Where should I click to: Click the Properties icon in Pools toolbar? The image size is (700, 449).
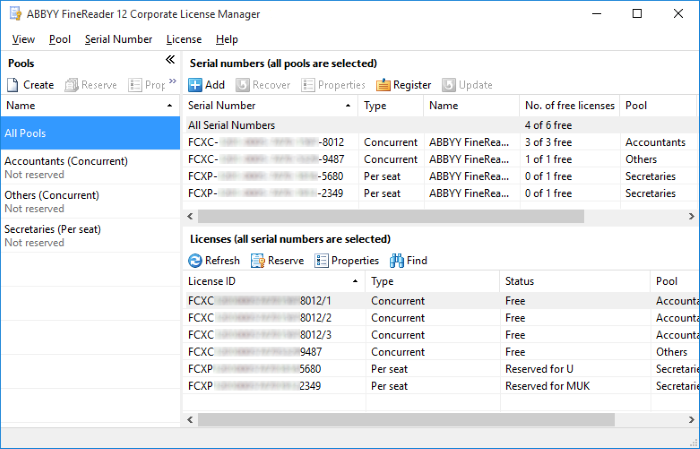(135, 85)
